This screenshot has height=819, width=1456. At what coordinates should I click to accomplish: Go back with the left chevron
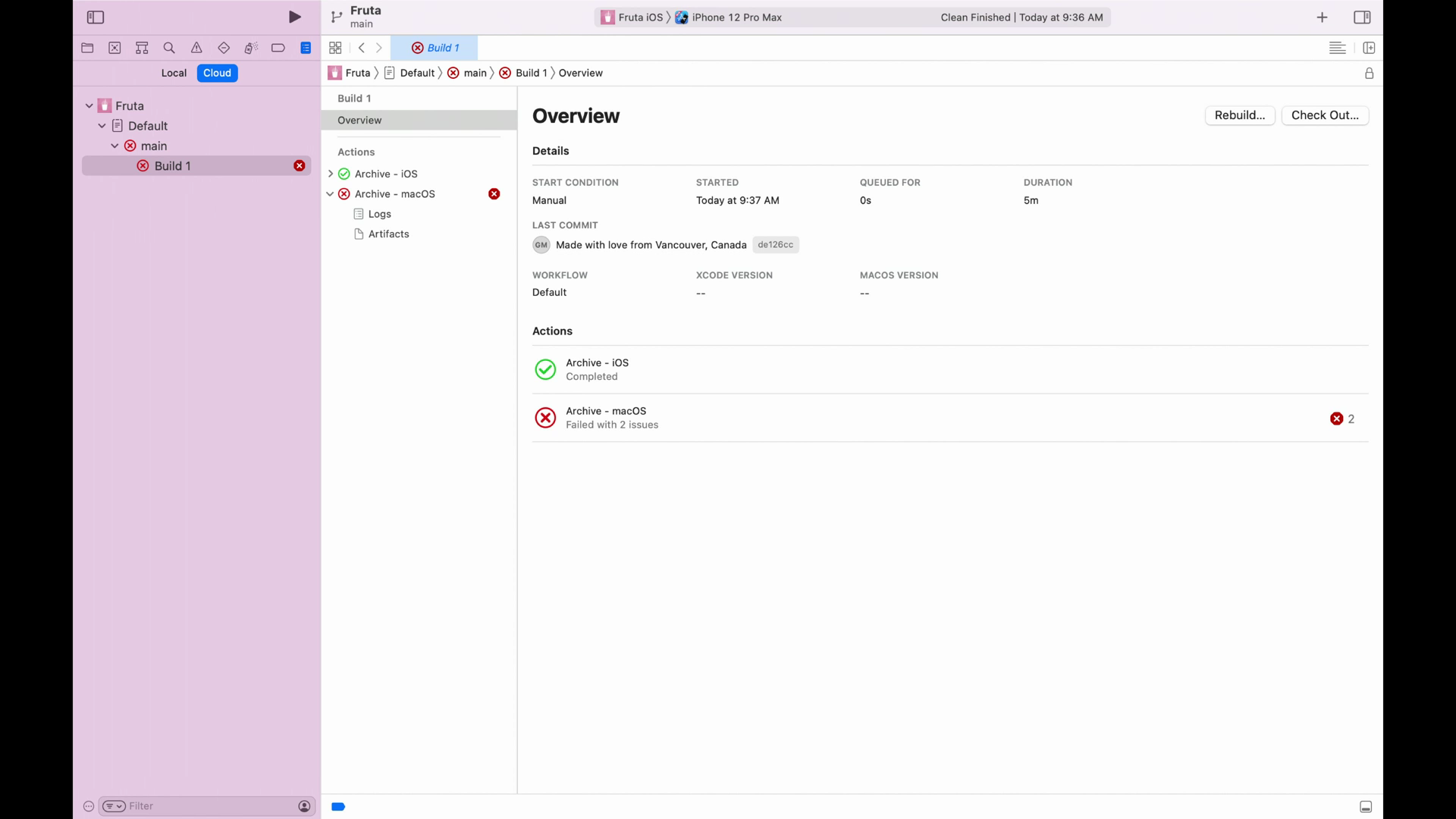coord(362,48)
